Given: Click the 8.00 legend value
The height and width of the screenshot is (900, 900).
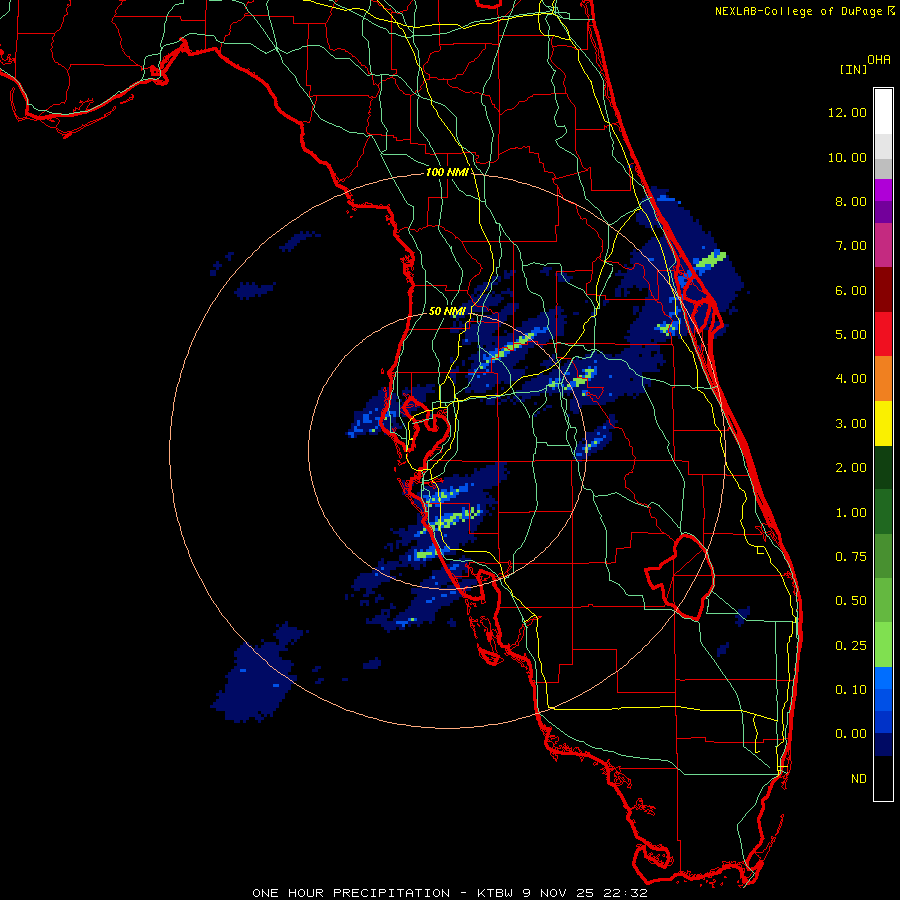Looking at the screenshot, I should [x=851, y=201].
